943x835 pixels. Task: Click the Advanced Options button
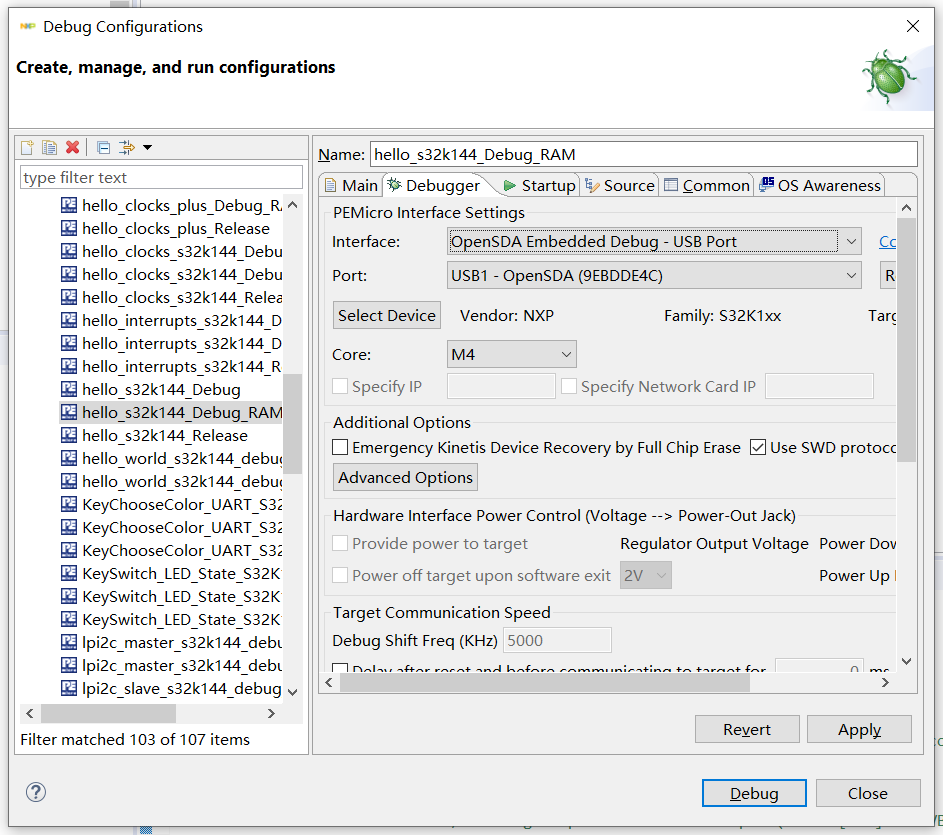405,477
